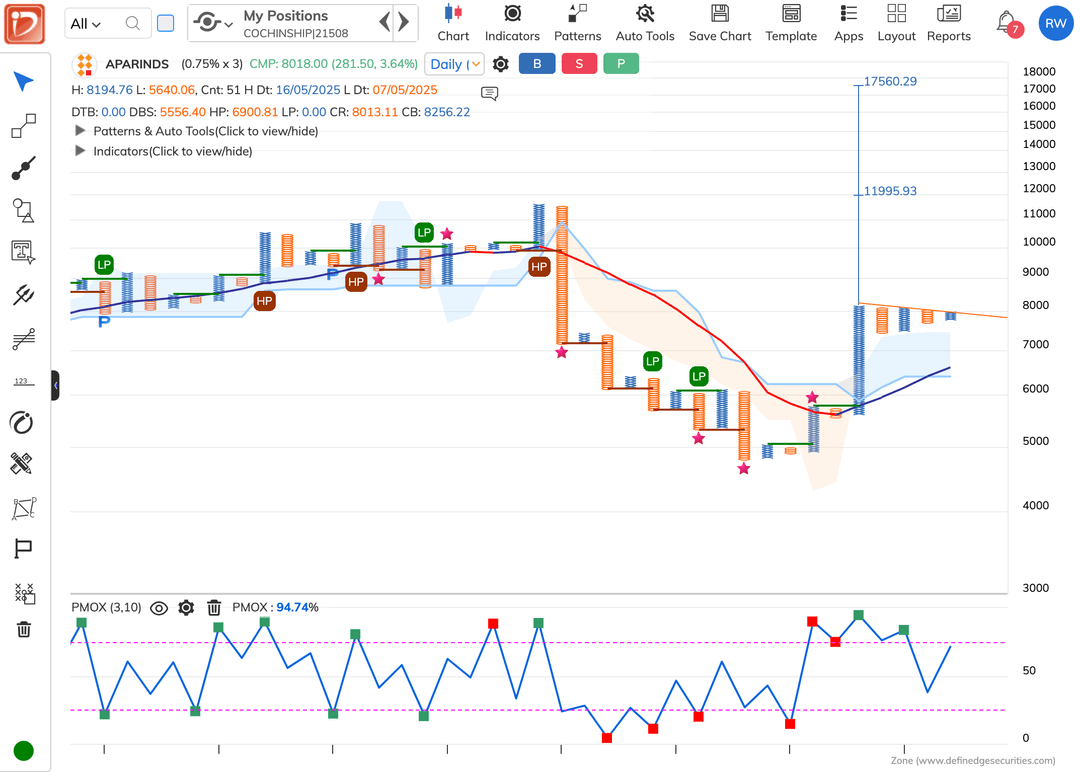Viewport: 1080px width, 776px height.
Task: Delete drawings with the trash tool in sidebar
Action: coord(24,629)
